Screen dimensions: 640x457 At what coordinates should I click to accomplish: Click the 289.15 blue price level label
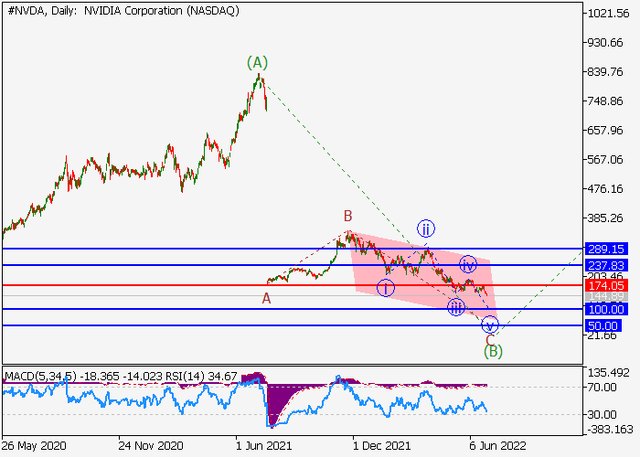pos(606,249)
